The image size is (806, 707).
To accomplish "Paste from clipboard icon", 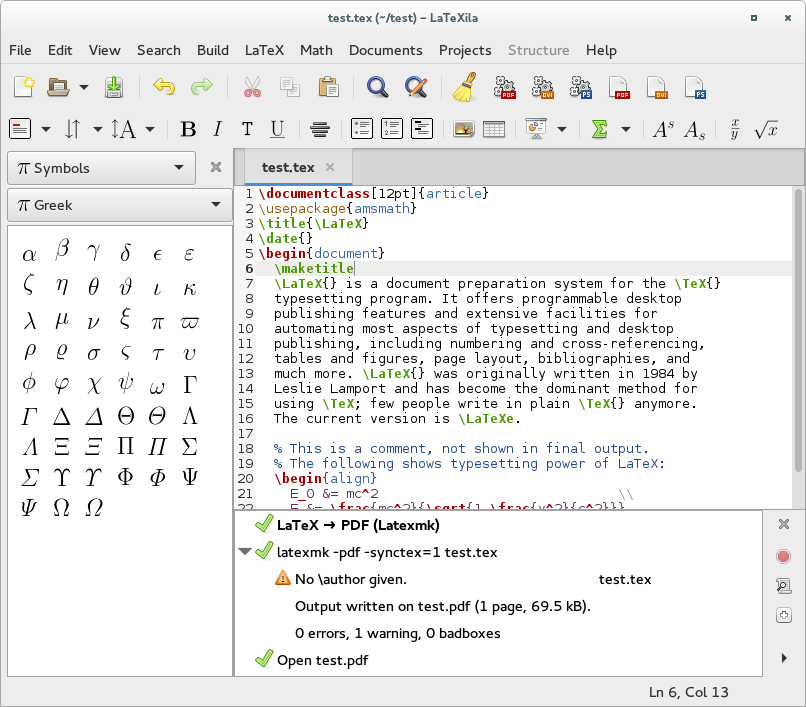I will [x=328, y=87].
